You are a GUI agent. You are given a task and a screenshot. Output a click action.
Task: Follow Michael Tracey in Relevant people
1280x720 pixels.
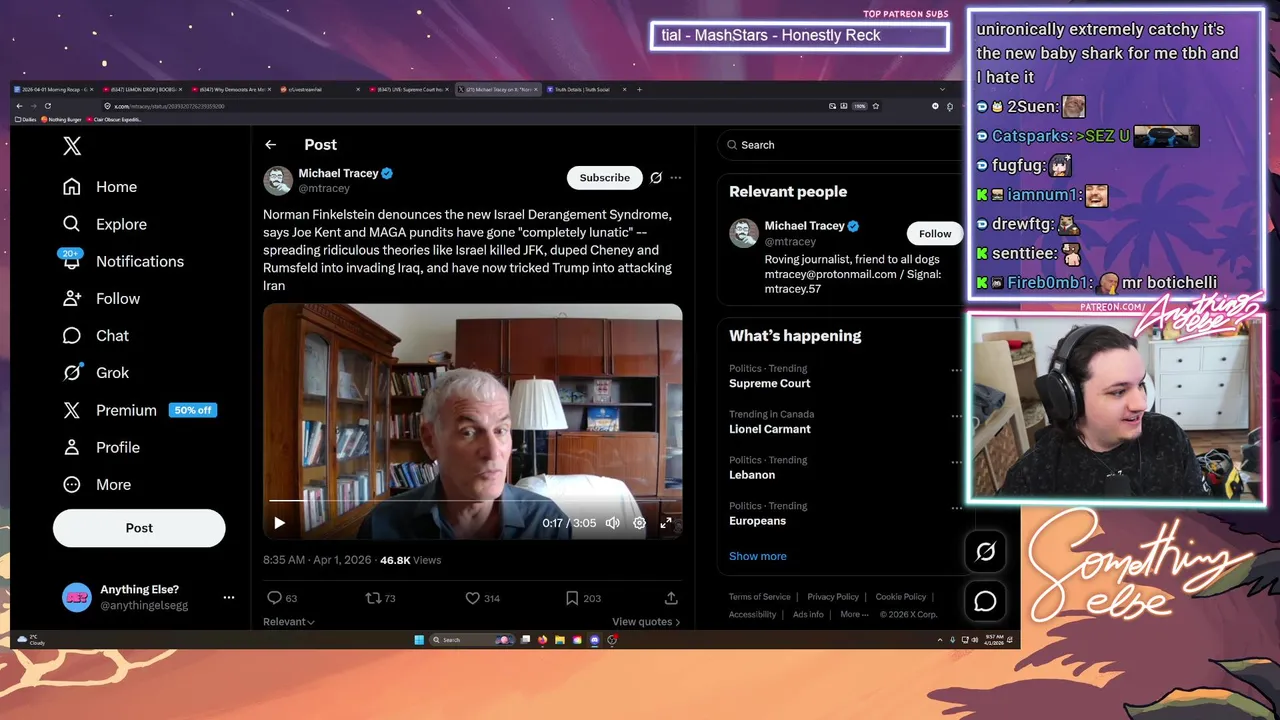click(935, 233)
